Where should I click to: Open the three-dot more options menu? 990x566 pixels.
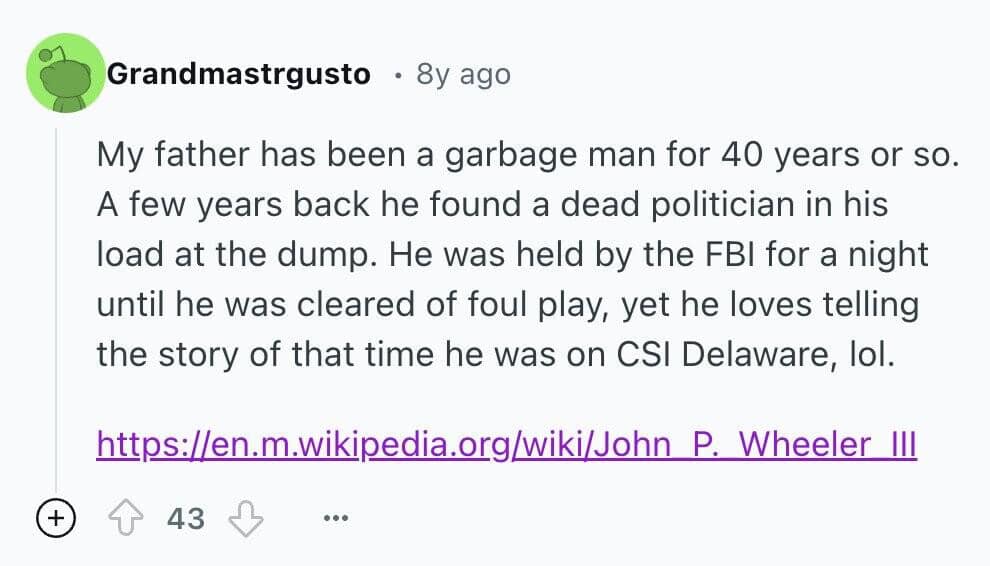pyautogui.click(x=335, y=519)
